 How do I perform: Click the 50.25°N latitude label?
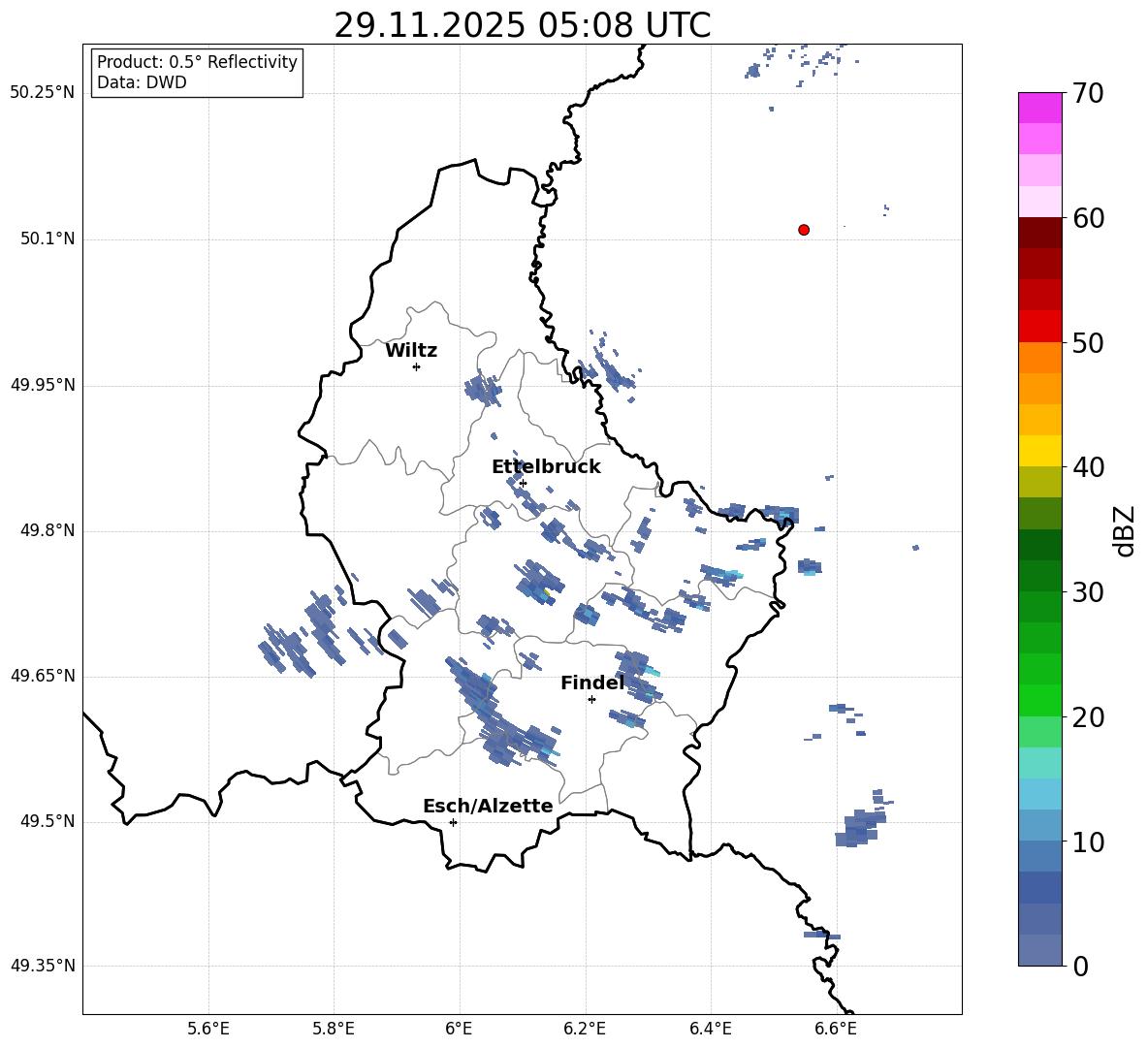tap(42, 93)
